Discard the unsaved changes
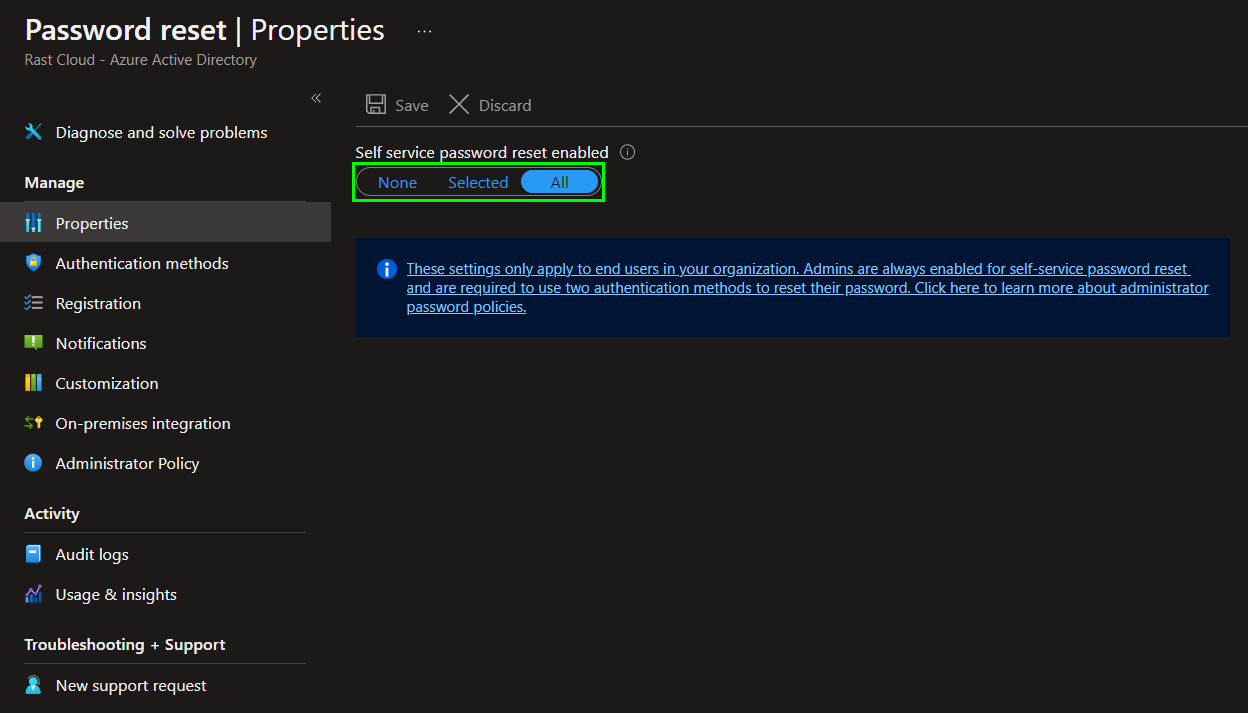Screen dimensions: 1248x713 click(x=490, y=105)
